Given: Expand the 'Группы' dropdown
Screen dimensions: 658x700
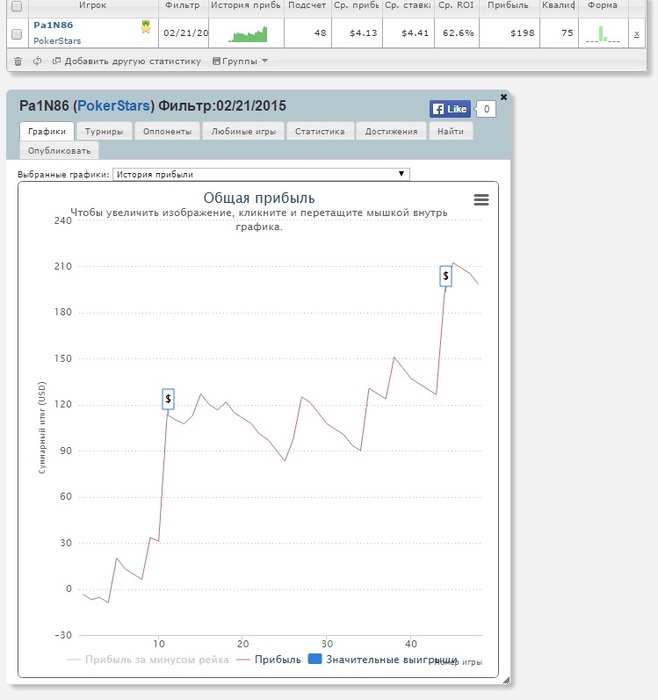Looking at the screenshot, I should tap(240, 61).
